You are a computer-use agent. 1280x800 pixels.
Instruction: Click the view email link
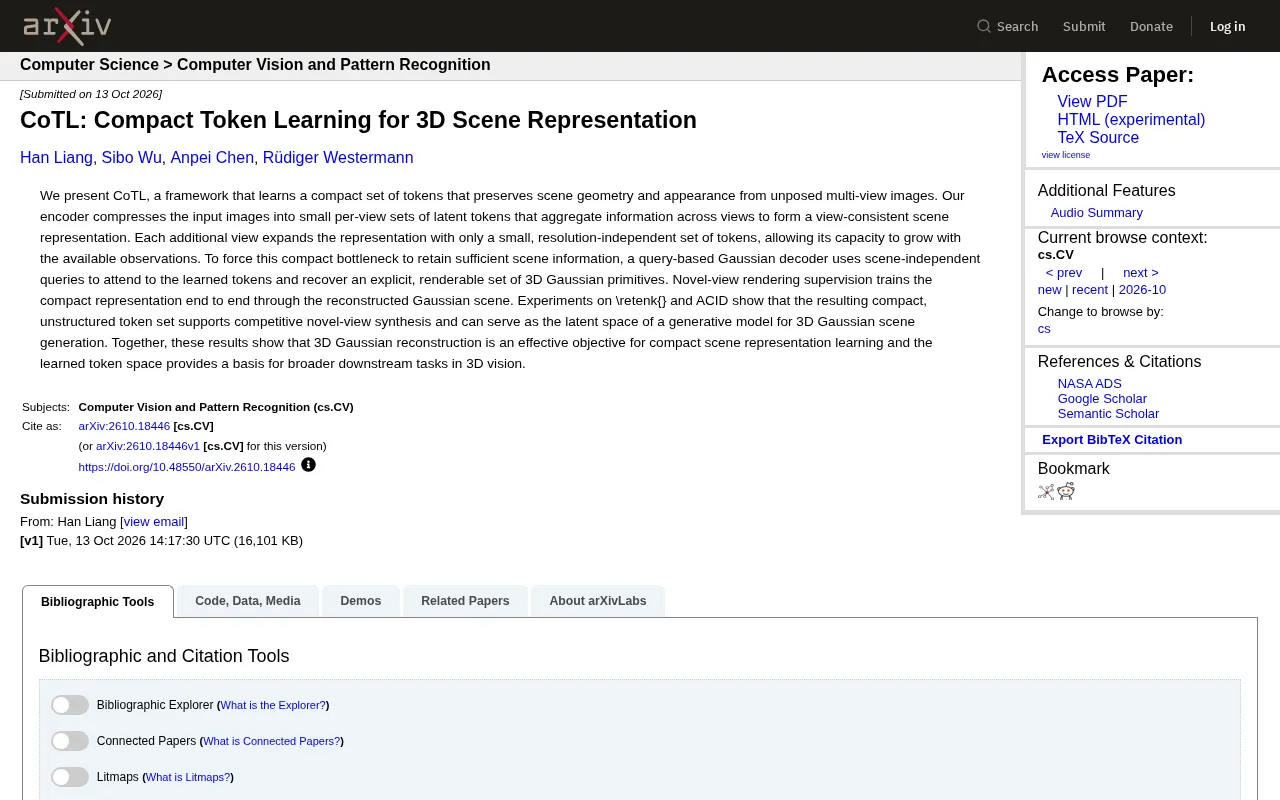[154, 522]
